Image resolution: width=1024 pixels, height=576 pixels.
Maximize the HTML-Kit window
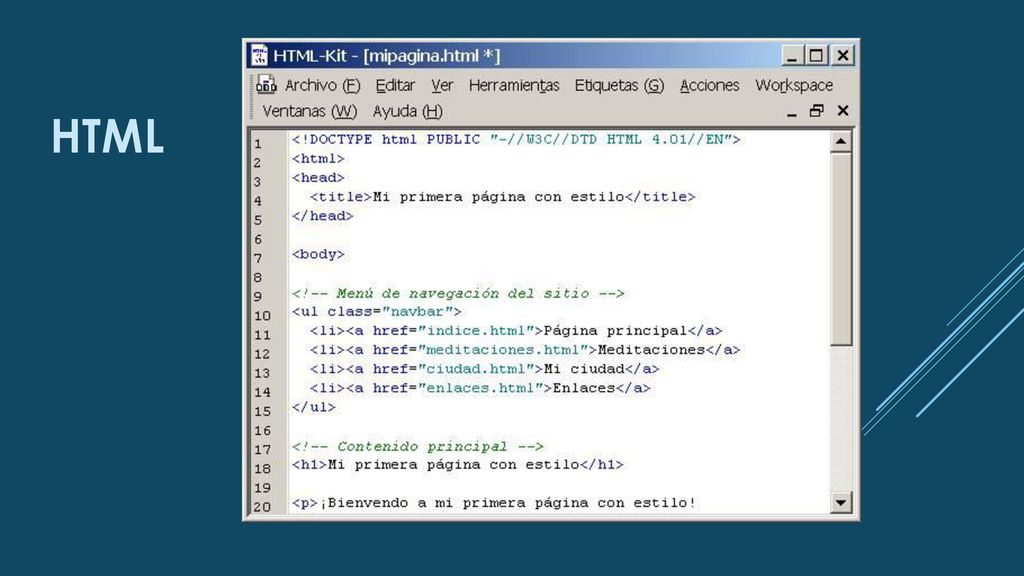click(816, 56)
